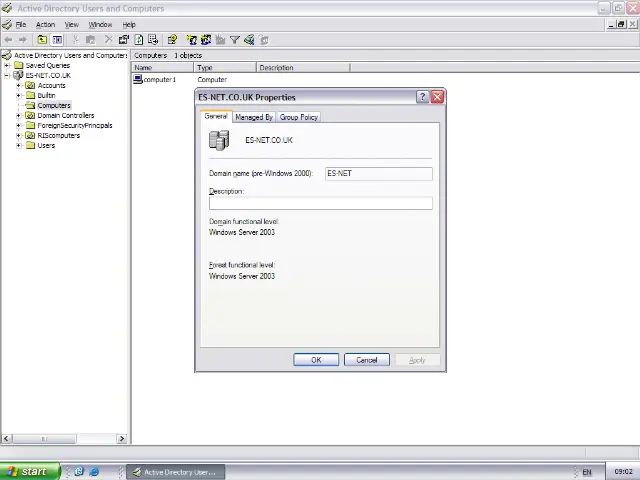
Task: Expand the Saved Queries node
Action: [7, 65]
